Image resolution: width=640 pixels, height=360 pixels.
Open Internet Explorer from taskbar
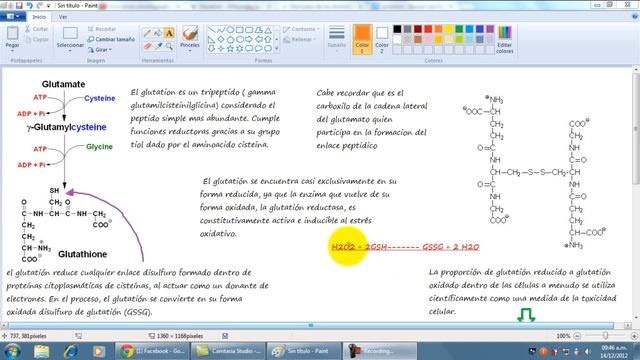point(70,351)
